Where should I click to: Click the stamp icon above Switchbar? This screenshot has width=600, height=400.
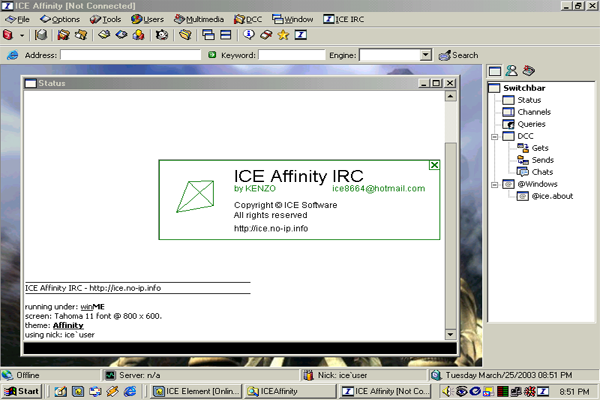pos(529,70)
